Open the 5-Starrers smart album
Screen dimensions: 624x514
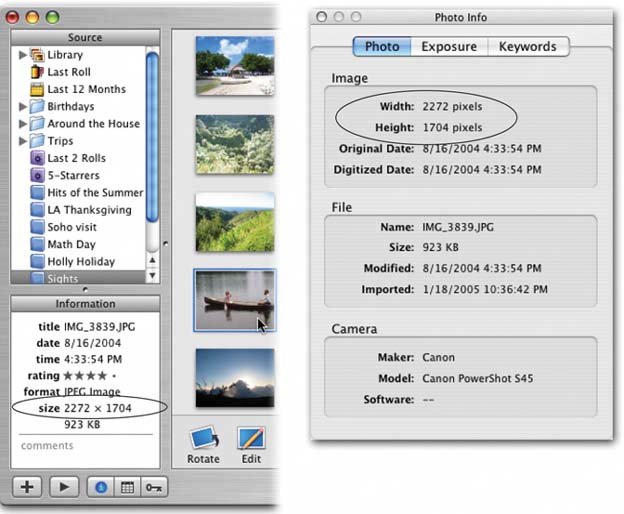click(x=38, y=175)
